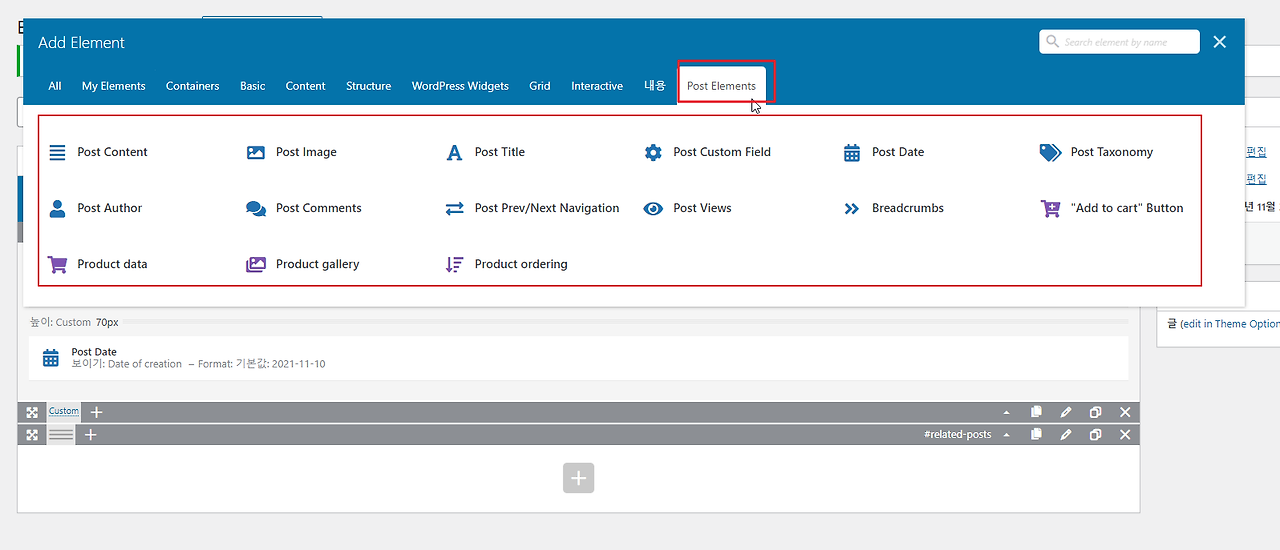The height and width of the screenshot is (550, 1280).
Task: Copy the #related-posts row
Action: [1036, 435]
